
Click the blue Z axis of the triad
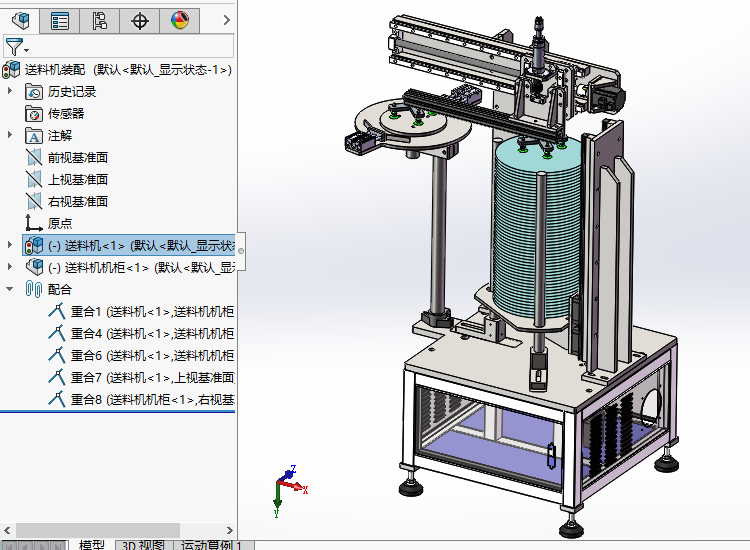289,473
